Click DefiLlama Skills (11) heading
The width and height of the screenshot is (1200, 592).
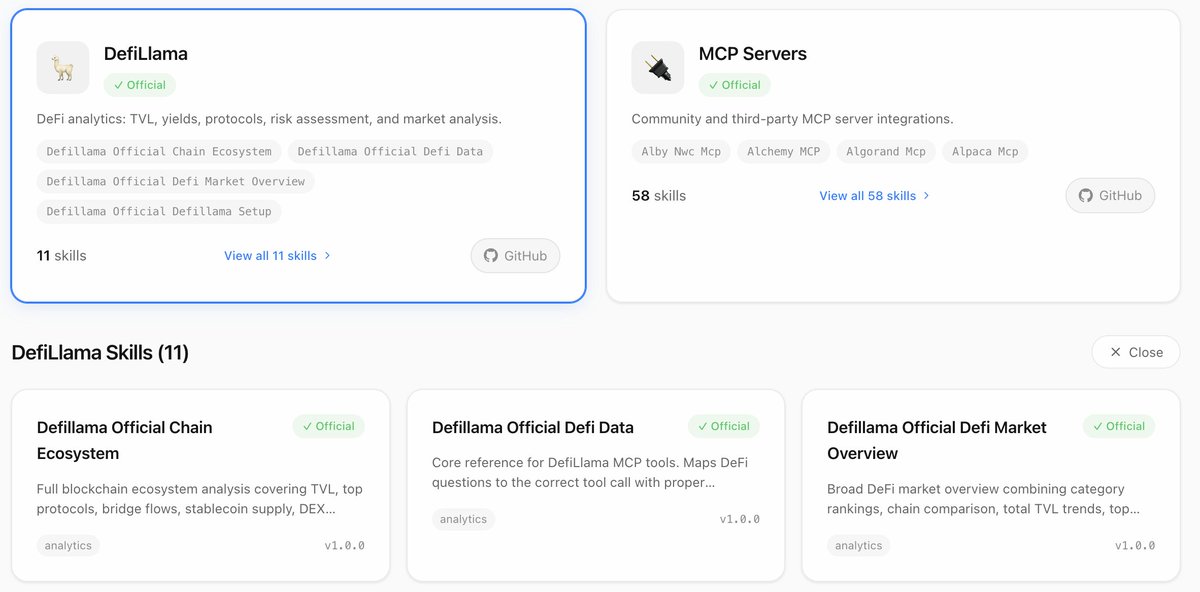[100, 352]
